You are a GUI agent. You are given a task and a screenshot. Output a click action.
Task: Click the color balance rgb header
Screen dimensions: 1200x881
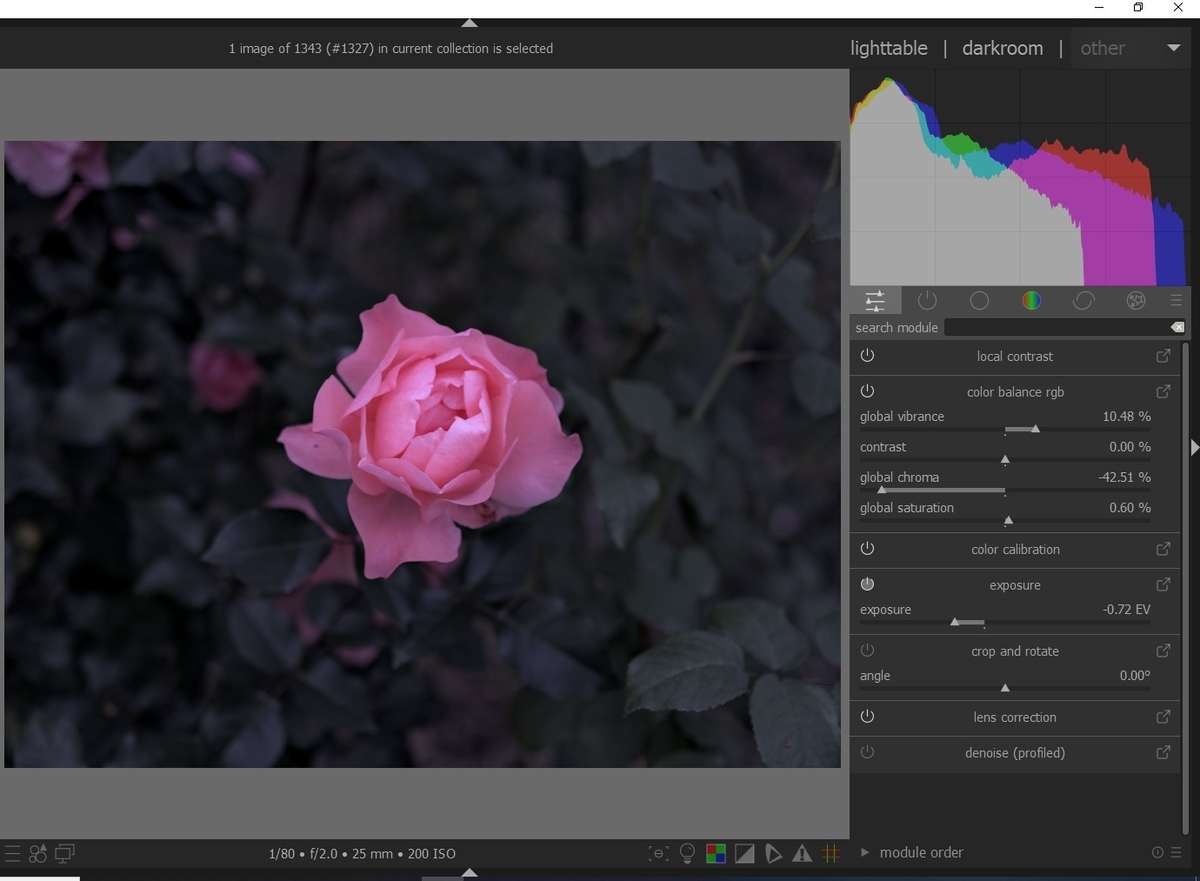point(1015,392)
